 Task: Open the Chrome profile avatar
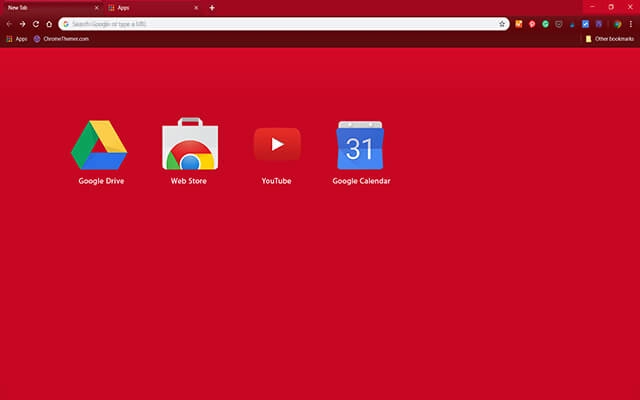click(x=618, y=24)
